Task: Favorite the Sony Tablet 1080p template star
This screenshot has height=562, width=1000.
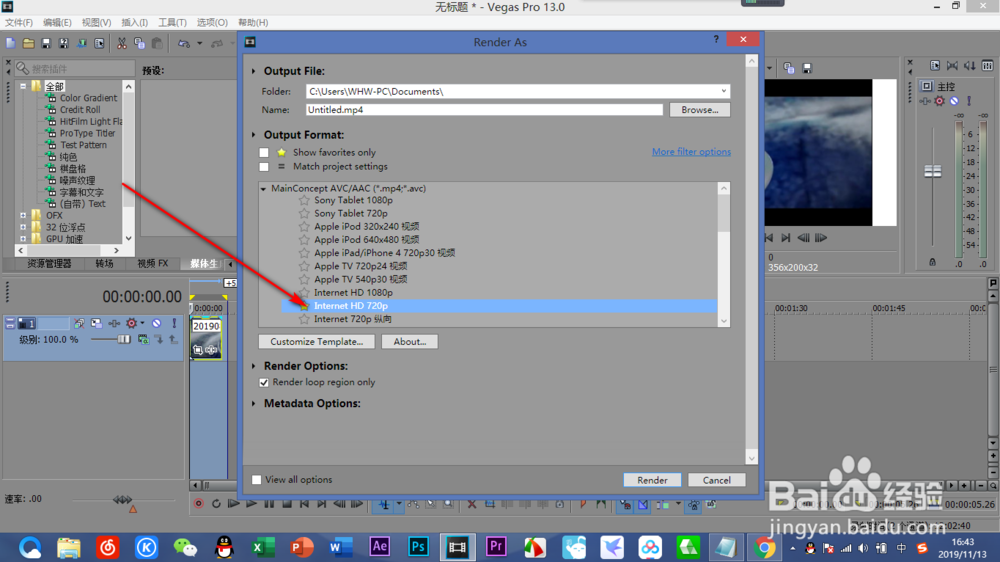Action: click(304, 200)
